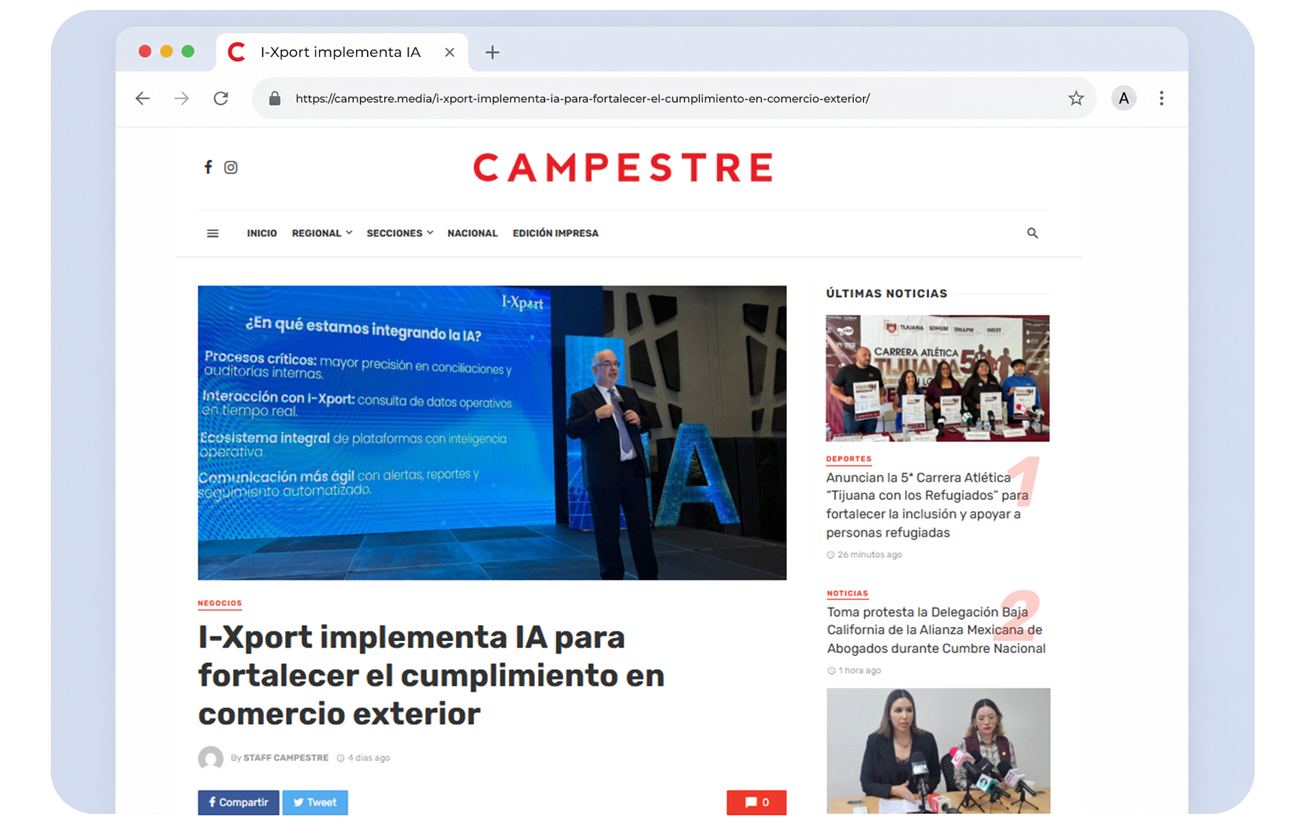
Task: Click the ÚLTIMAS NOTICIAS heading
Action: pyautogui.click(x=887, y=293)
